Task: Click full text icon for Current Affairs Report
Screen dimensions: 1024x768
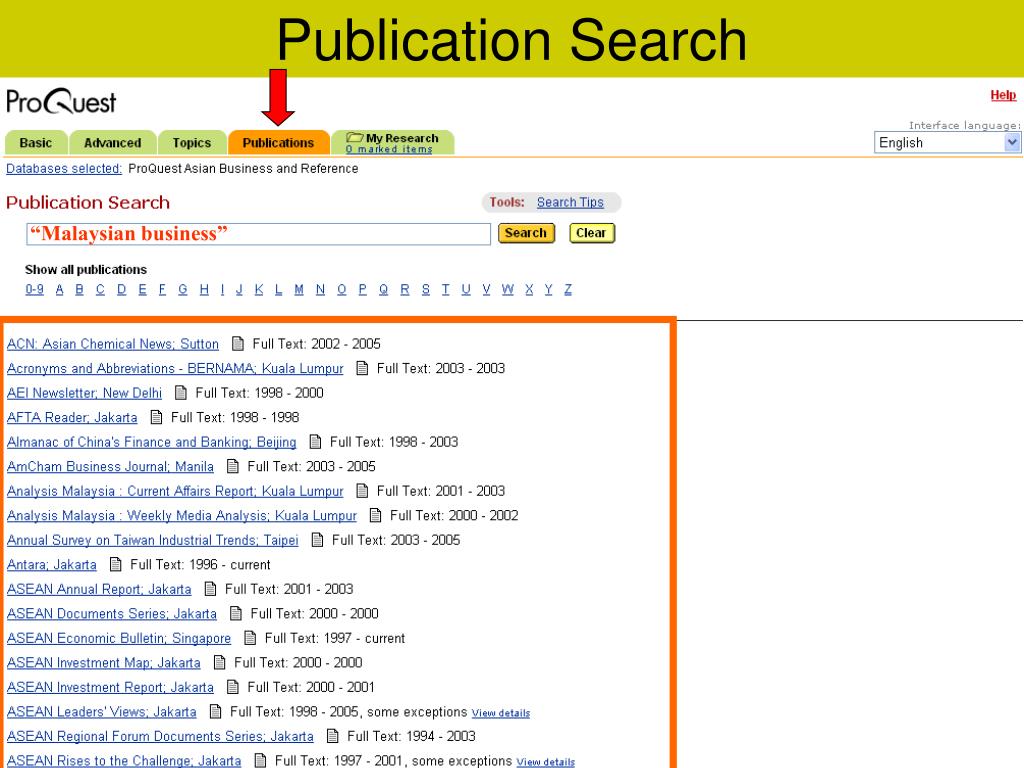Action: (x=362, y=490)
